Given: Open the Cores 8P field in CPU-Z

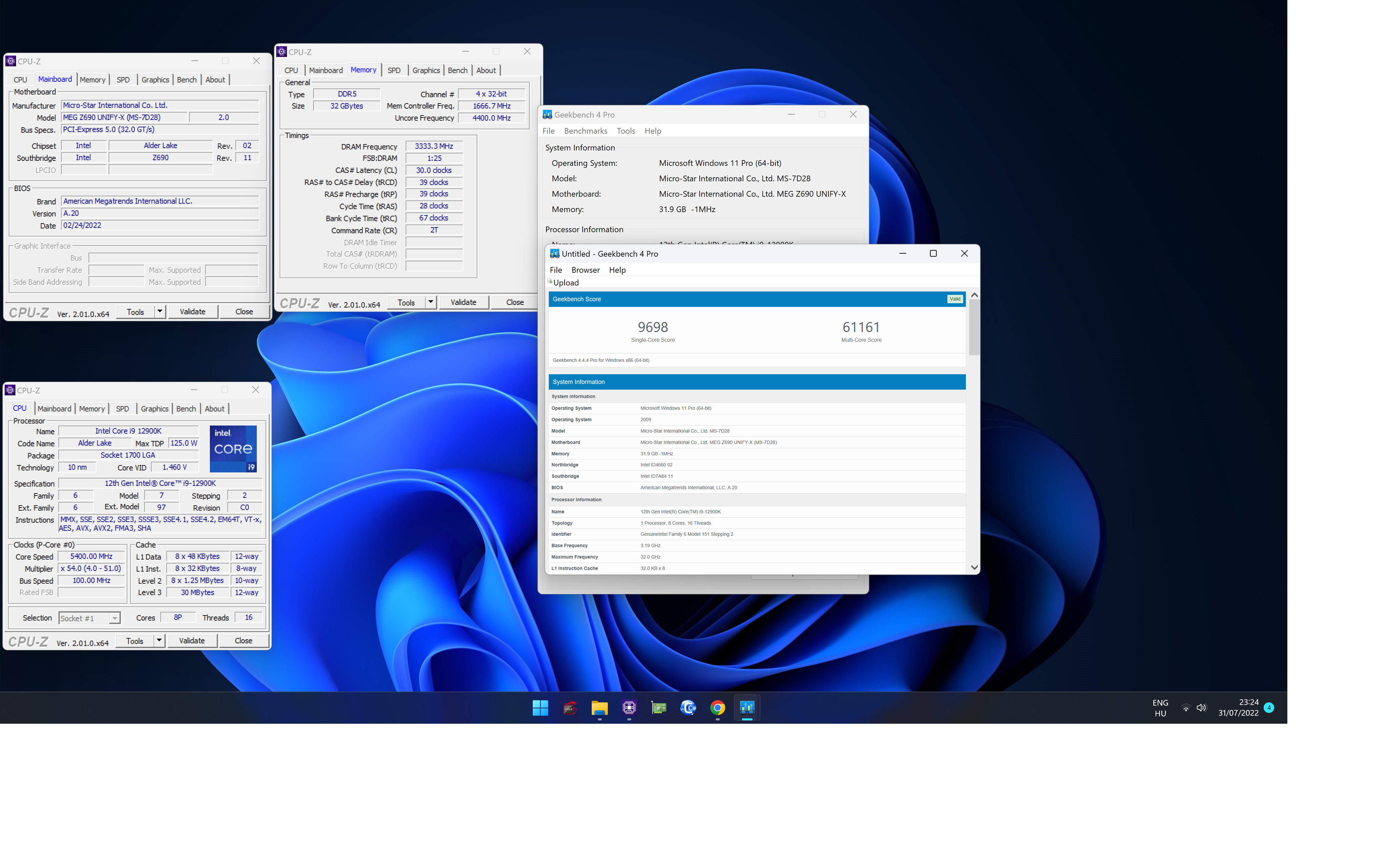Looking at the screenshot, I should coord(178,617).
